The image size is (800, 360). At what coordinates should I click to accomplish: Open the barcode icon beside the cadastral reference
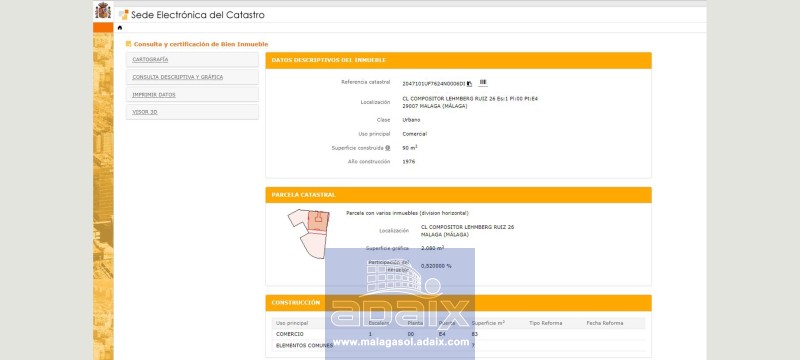click(x=483, y=82)
